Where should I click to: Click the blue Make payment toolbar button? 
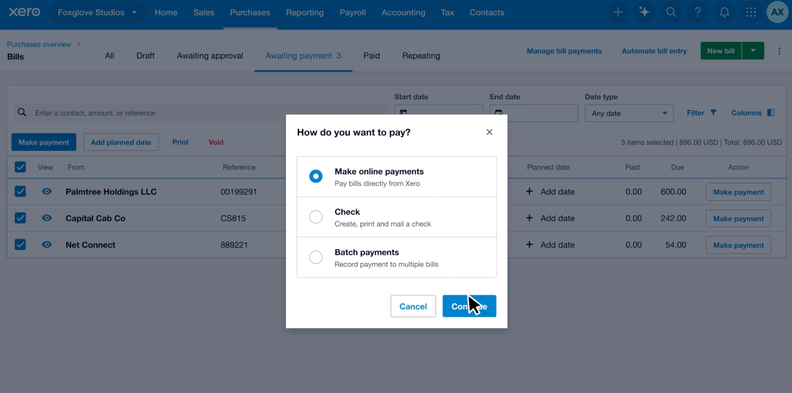44,142
